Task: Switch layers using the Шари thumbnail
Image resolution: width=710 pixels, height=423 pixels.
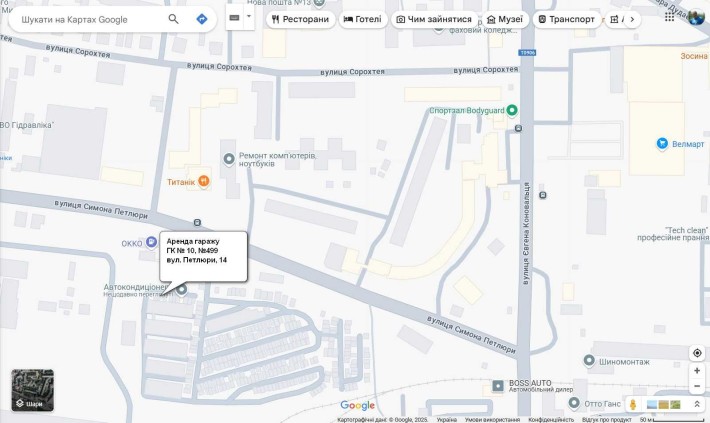Action: [33, 390]
